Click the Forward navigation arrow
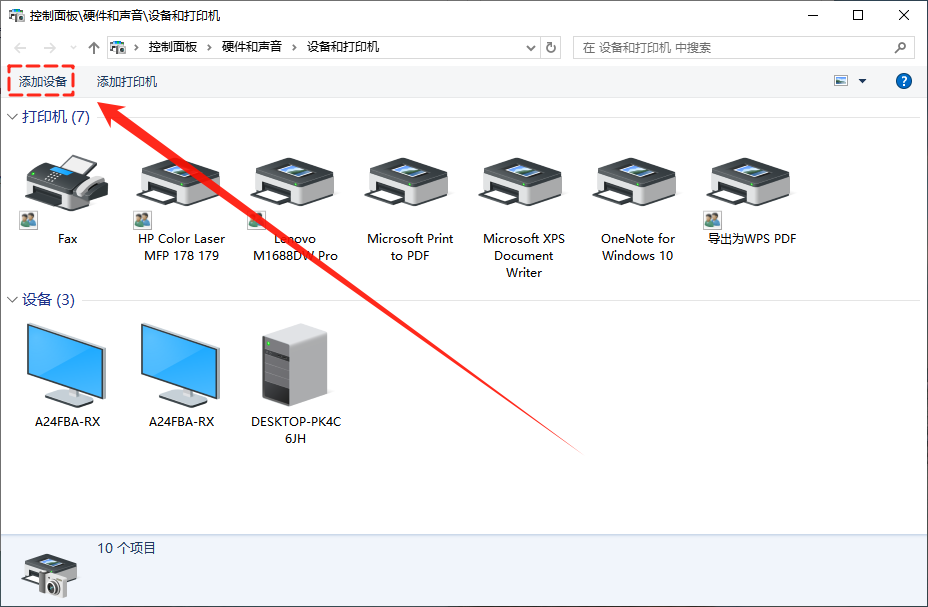 click(50, 47)
